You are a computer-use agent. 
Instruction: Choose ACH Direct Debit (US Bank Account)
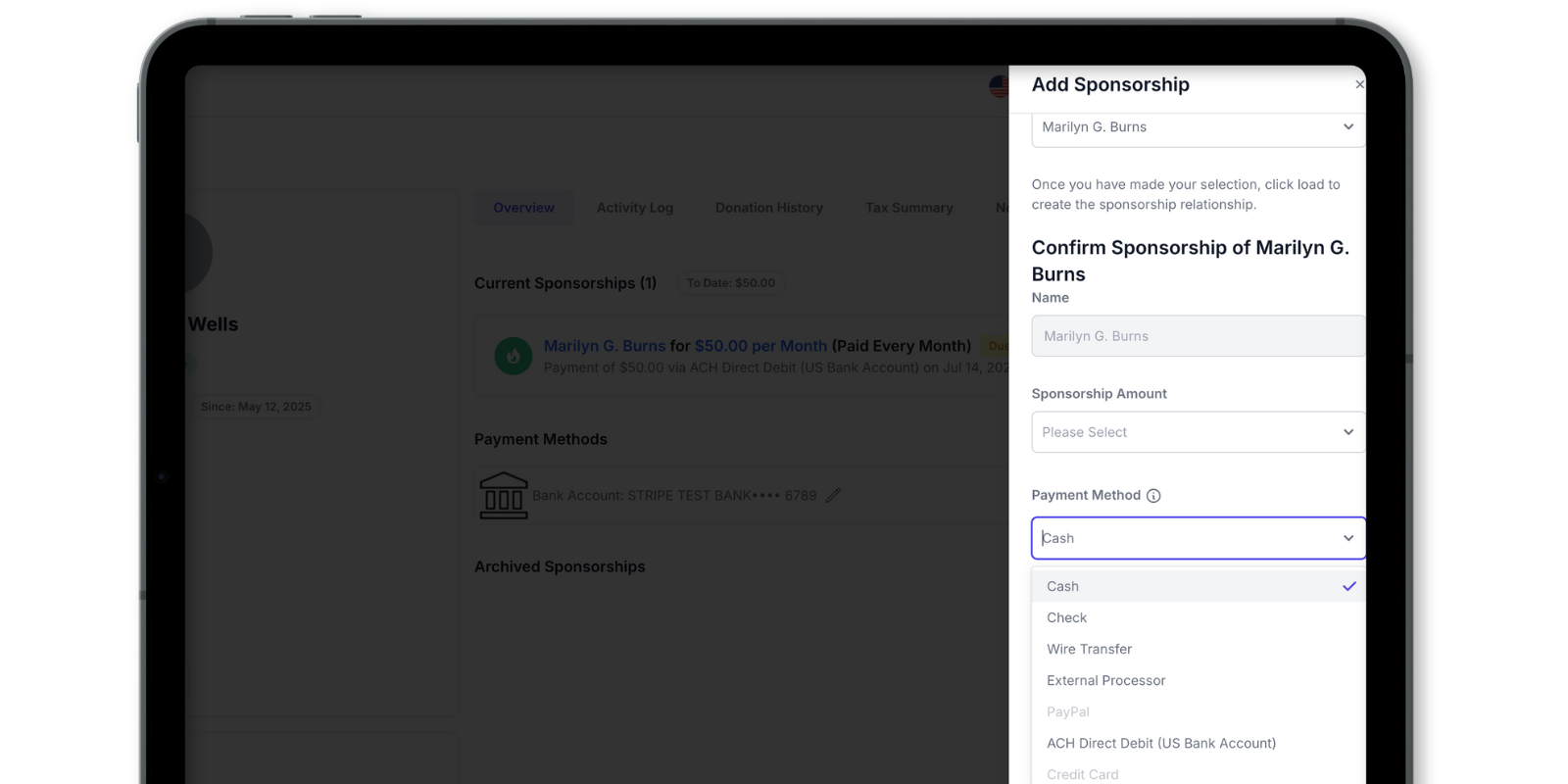pyautogui.click(x=1198, y=743)
